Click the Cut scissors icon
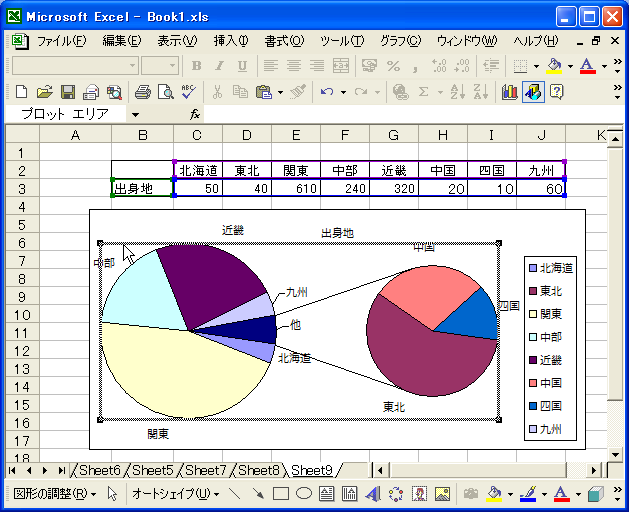 coord(217,92)
